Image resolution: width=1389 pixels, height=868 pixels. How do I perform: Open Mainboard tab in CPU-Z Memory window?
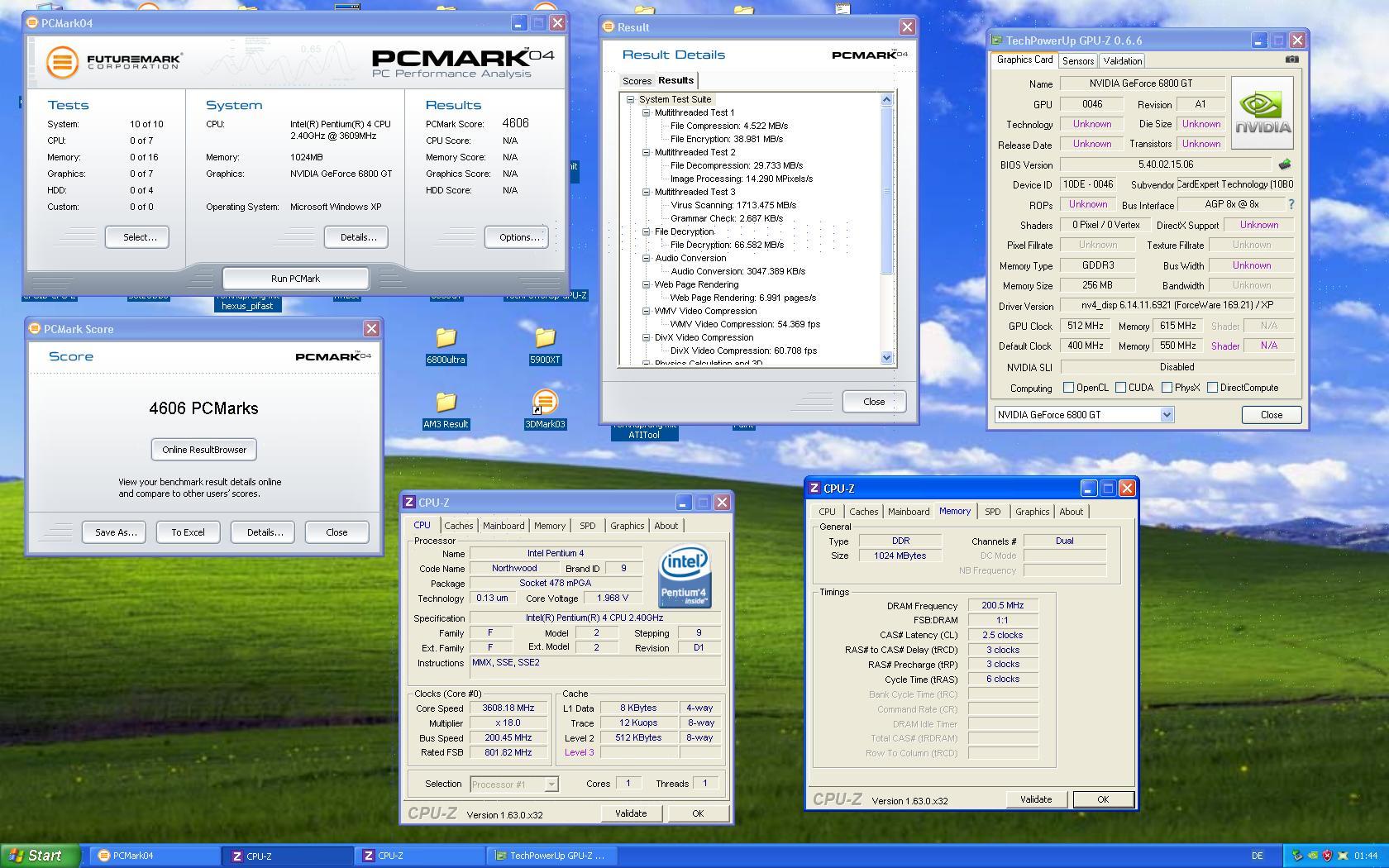pos(909,512)
